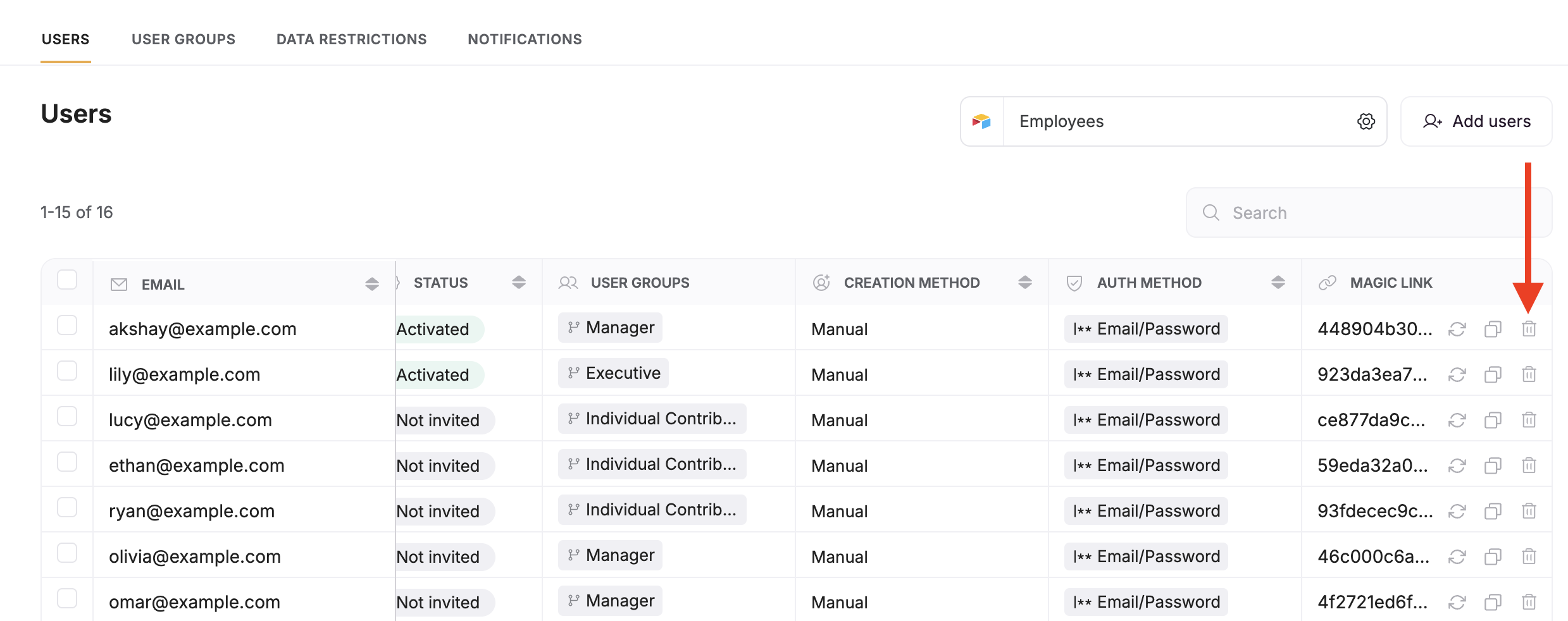
Task: Click the Executive group tag for lily
Action: pos(613,373)
